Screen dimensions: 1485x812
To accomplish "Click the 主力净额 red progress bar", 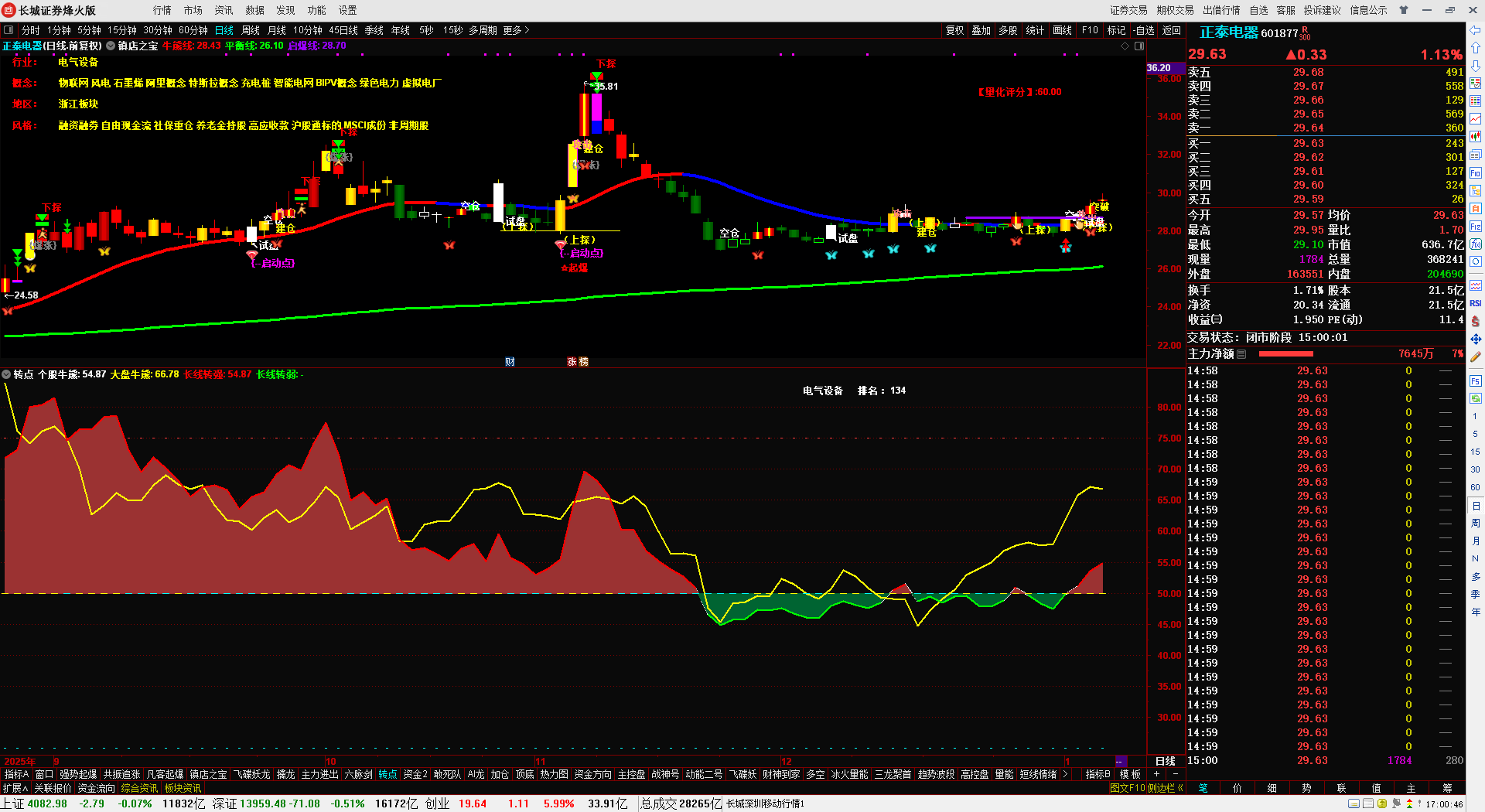I will (x=1286, y=354).
